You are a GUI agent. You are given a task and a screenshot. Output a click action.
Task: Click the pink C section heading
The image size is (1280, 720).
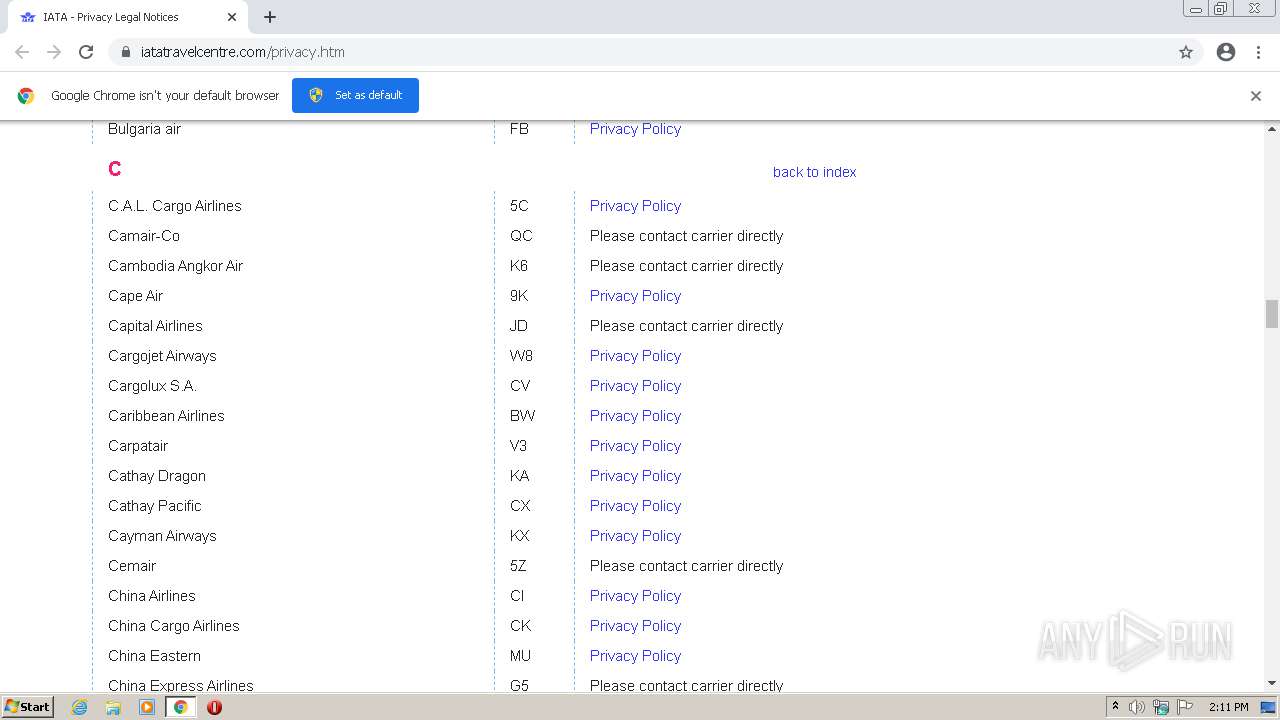[x=115, y=169]
